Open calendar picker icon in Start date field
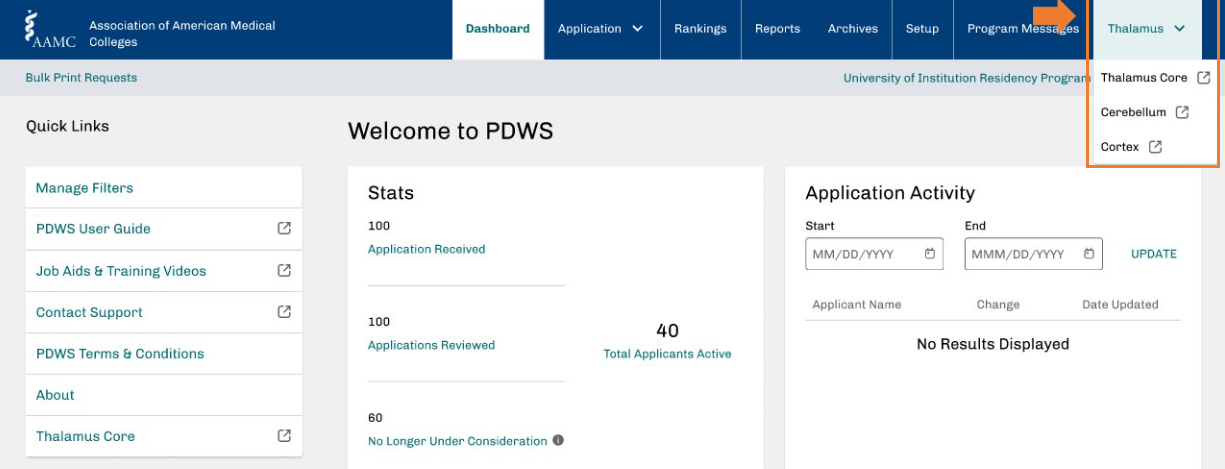The height and width of the screenshot is (469, 1225). coord(930,254)
